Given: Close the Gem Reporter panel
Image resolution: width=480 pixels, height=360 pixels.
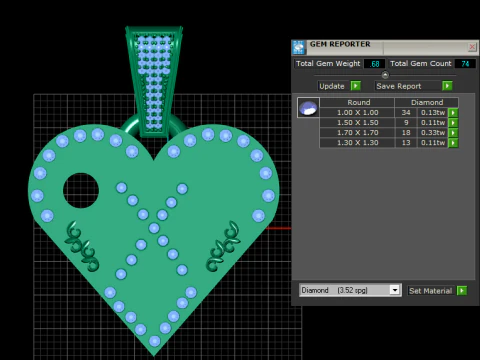Looking at the screenshot, I should (472, 47).
